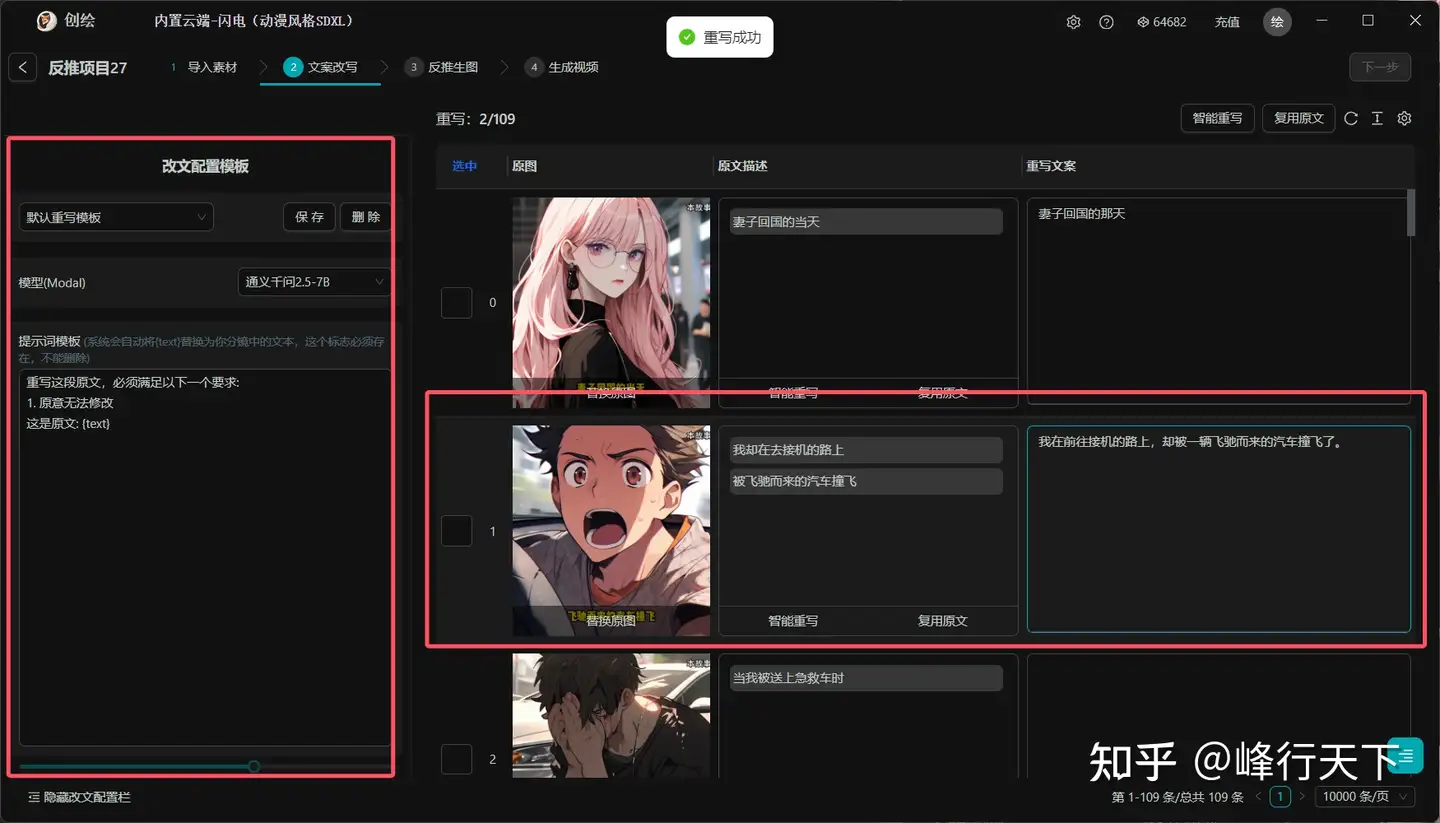Switch to step 2 文案改写
1440x823 pixels.
(321, 67)
